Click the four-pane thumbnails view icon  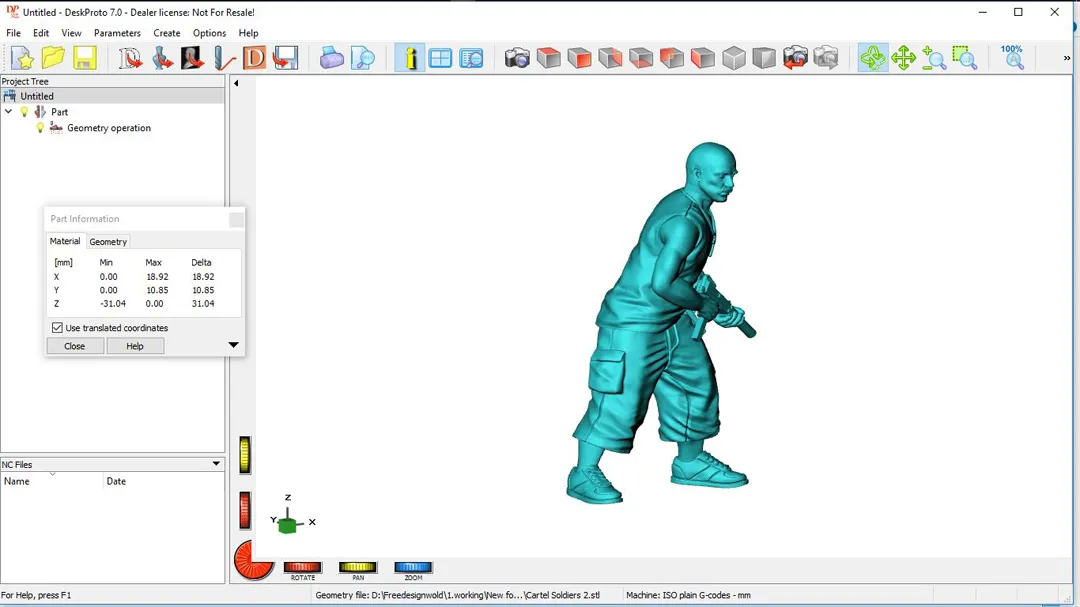click(x=440, y=58)
